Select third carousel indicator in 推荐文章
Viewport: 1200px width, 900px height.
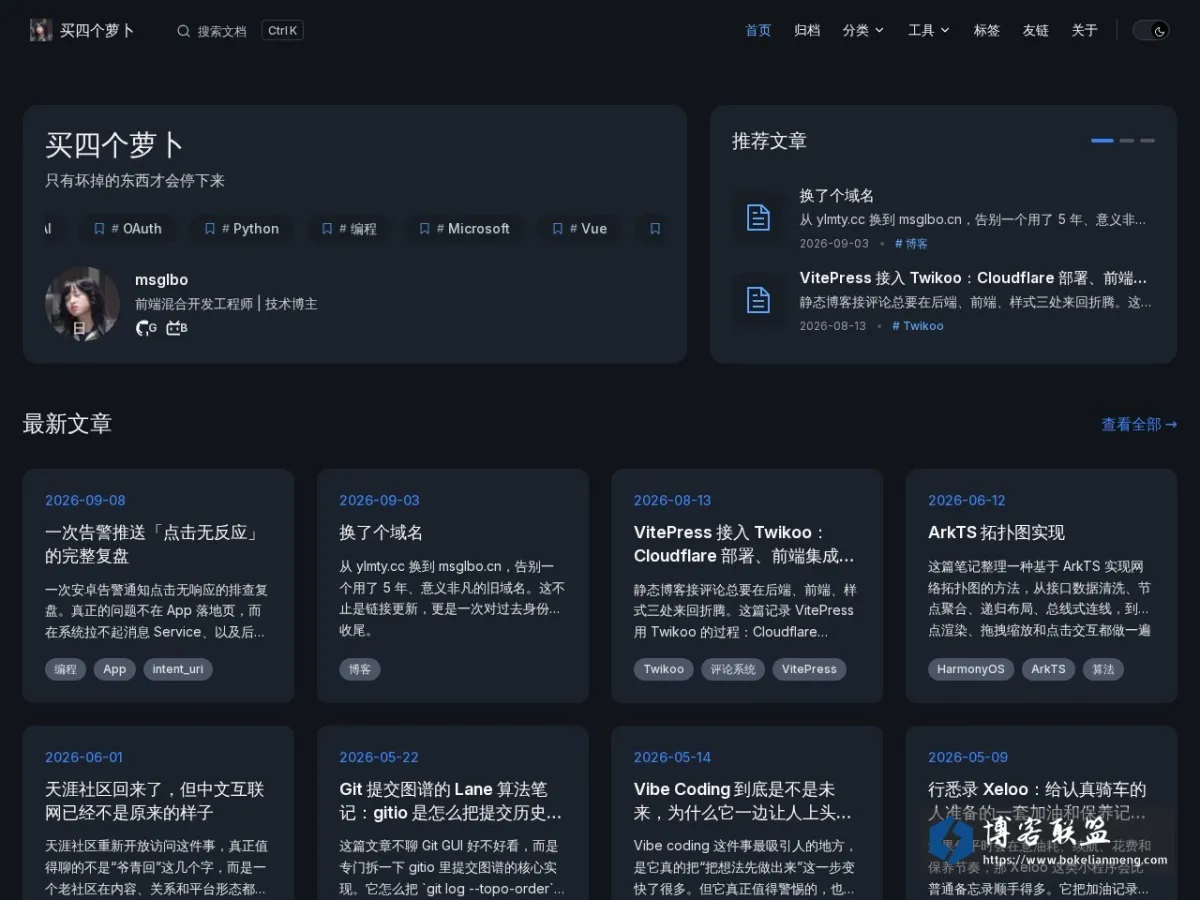1147,141
